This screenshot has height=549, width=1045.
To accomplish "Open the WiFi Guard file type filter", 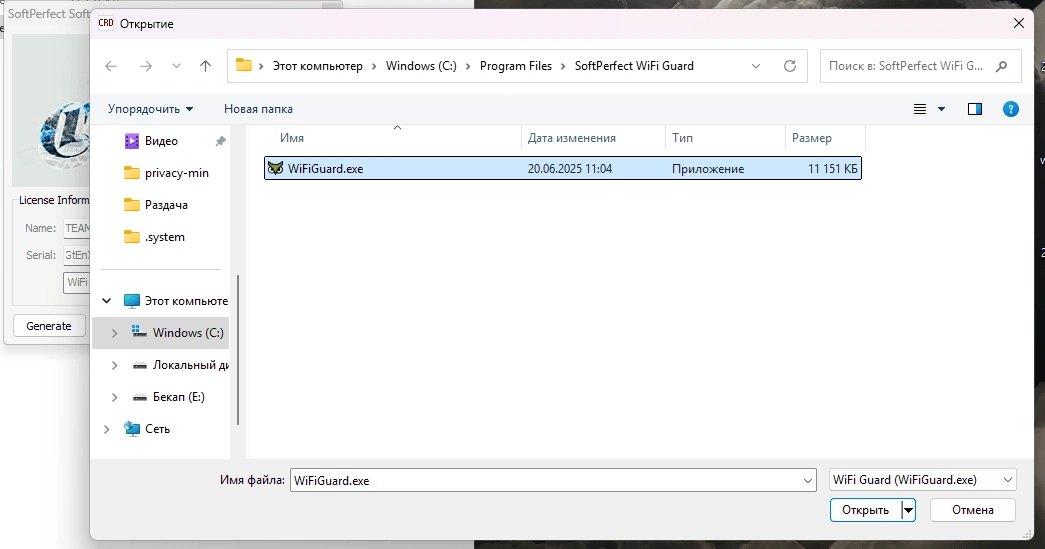I will [x=922, y=480].
